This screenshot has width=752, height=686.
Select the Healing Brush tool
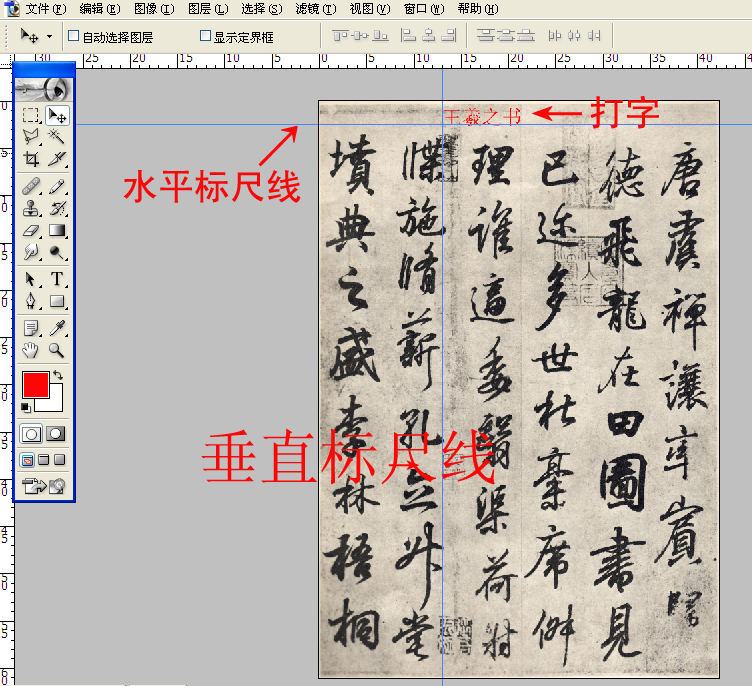(31, 186)
